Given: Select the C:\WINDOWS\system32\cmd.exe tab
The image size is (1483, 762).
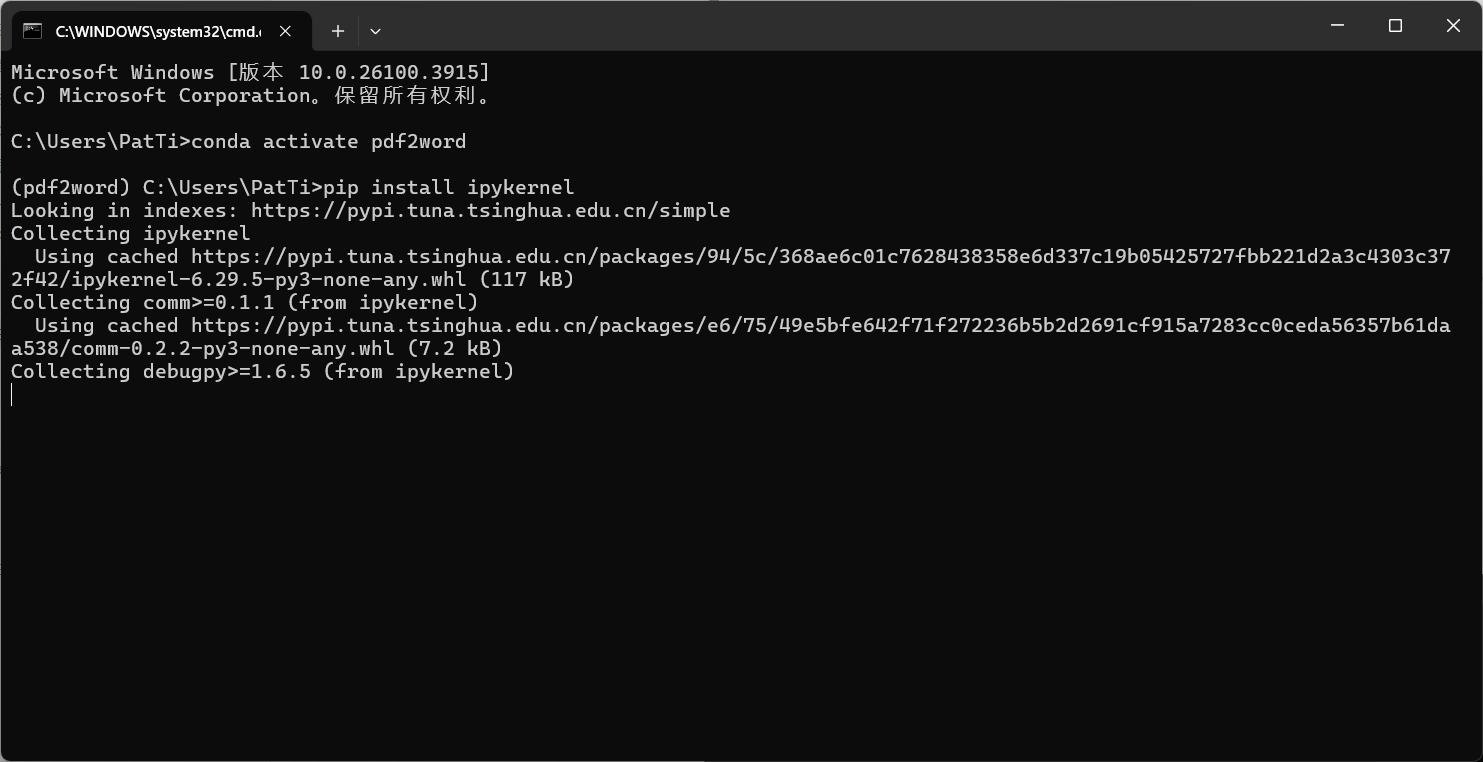Looking at the screenshot, I should point(161,31).
